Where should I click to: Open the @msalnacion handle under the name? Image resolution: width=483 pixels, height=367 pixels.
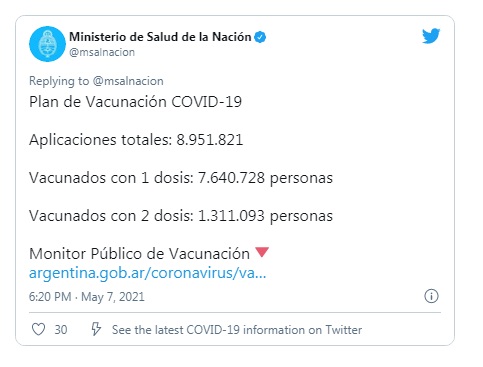pos(102,52)
